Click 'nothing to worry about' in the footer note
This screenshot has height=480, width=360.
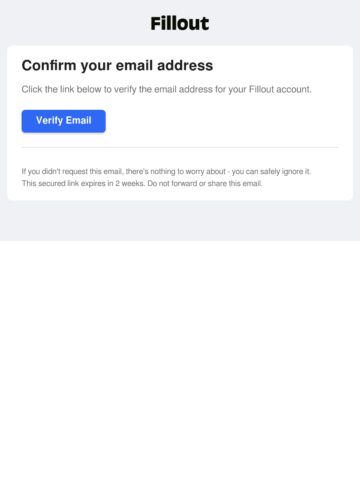tap(188, 171)
